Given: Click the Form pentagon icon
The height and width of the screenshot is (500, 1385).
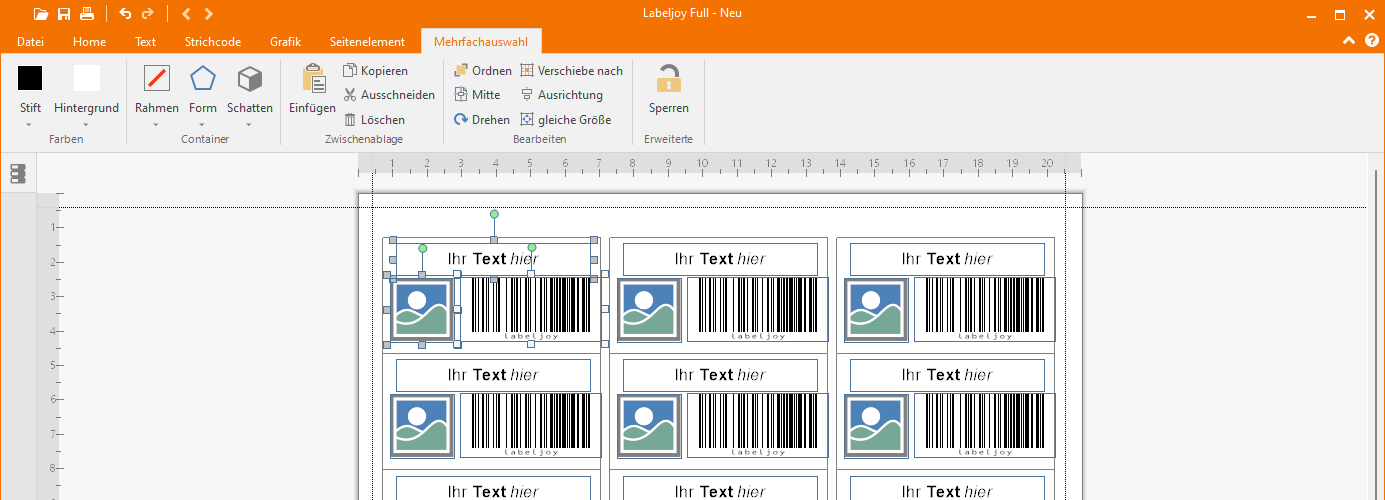Looking at the screenshot, I should pos(203,78).
